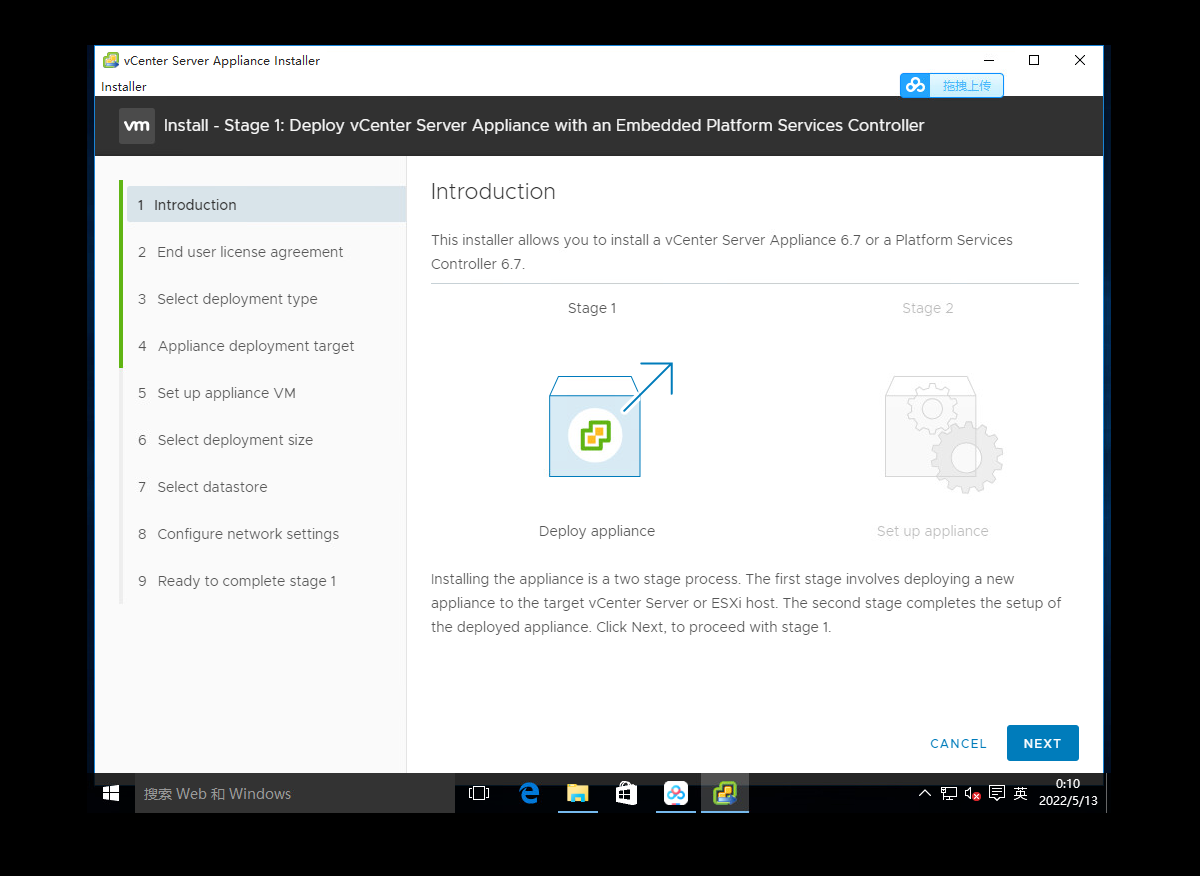Click the NEXT button
Viewport: 1200px width, 876px height.
click(1042, 743)
